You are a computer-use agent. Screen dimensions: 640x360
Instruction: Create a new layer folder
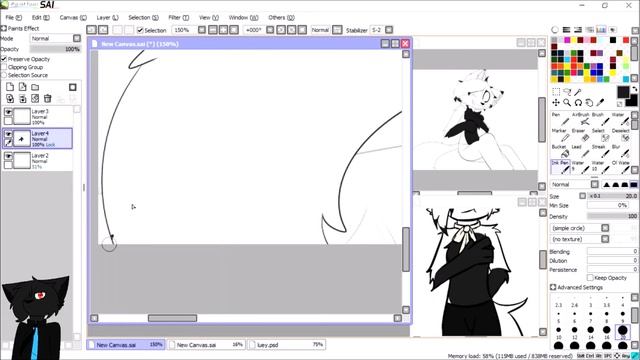35,87
